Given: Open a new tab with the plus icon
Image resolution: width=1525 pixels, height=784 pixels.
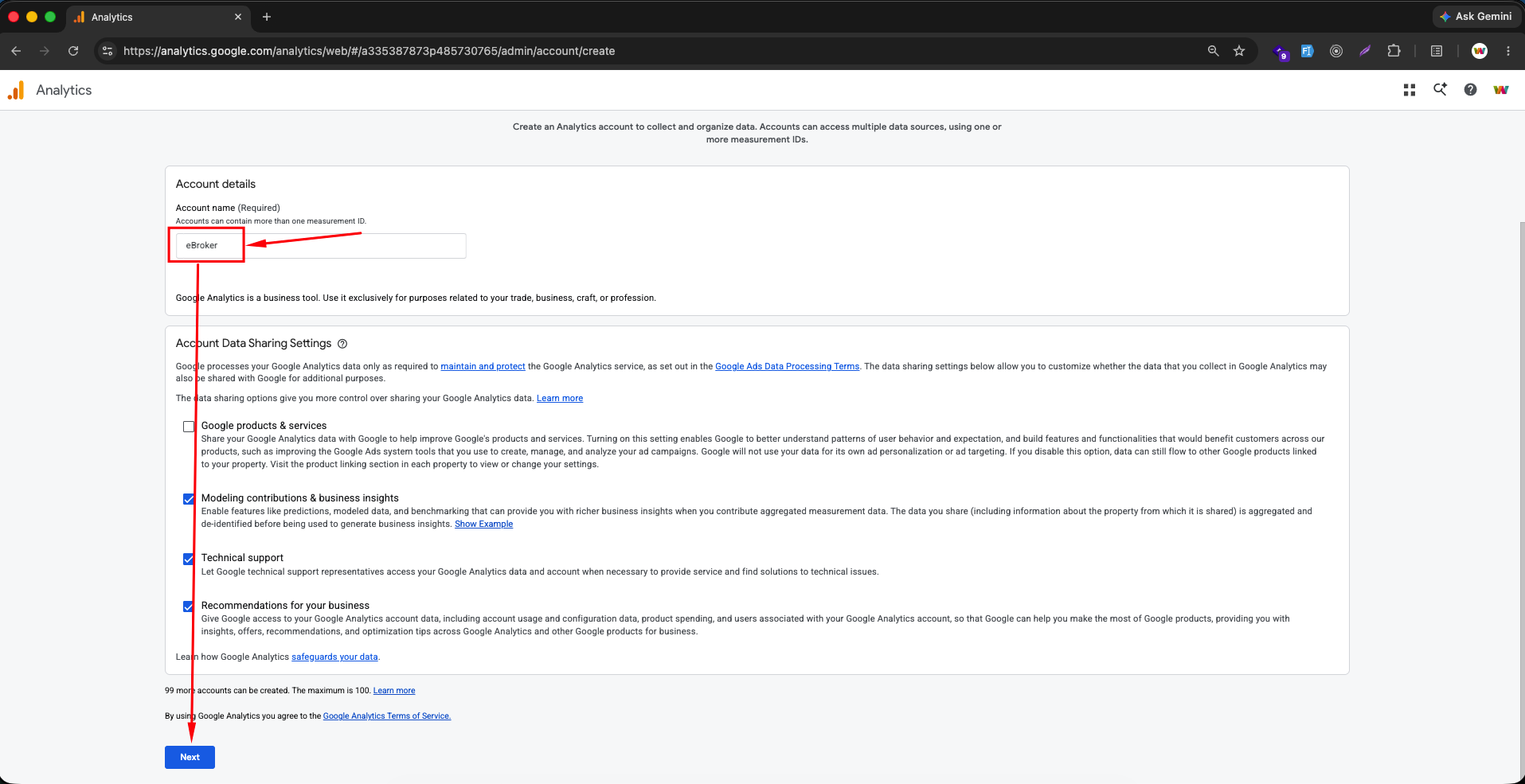Looking at the screenshot, I should (267, 17).
